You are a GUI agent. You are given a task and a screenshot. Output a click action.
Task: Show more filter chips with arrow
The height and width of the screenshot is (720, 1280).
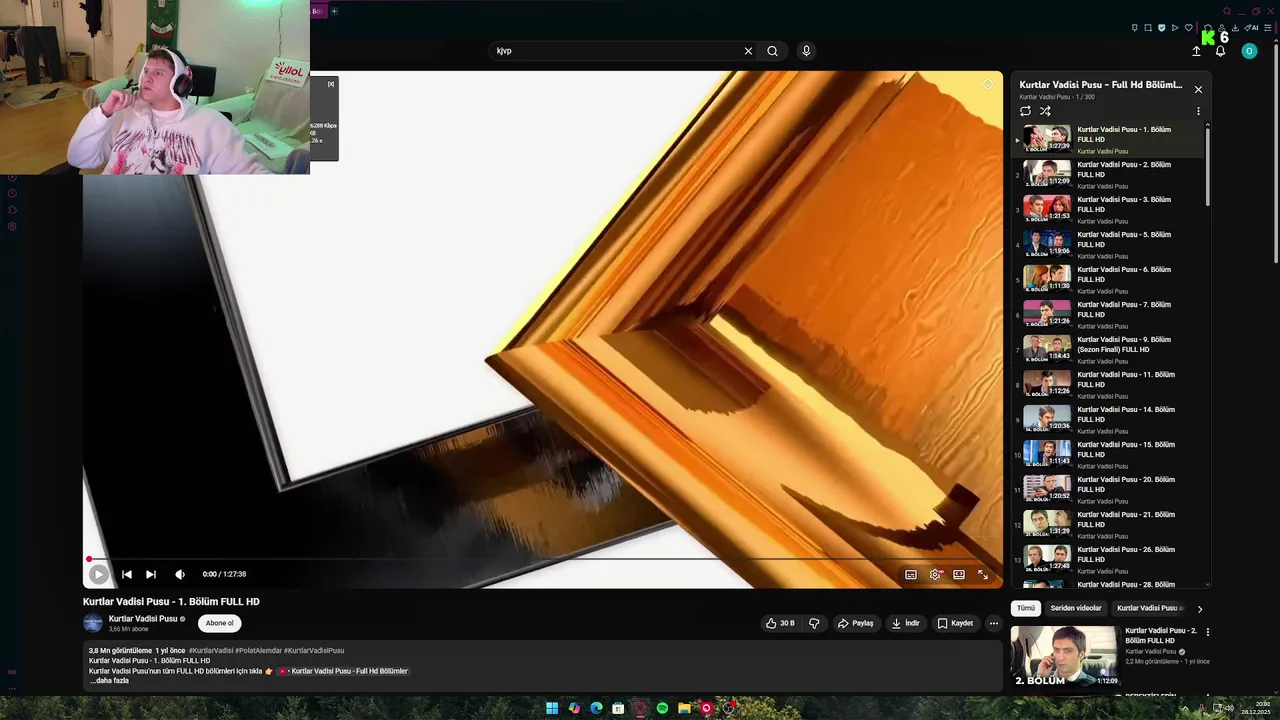coord(1200,608)
